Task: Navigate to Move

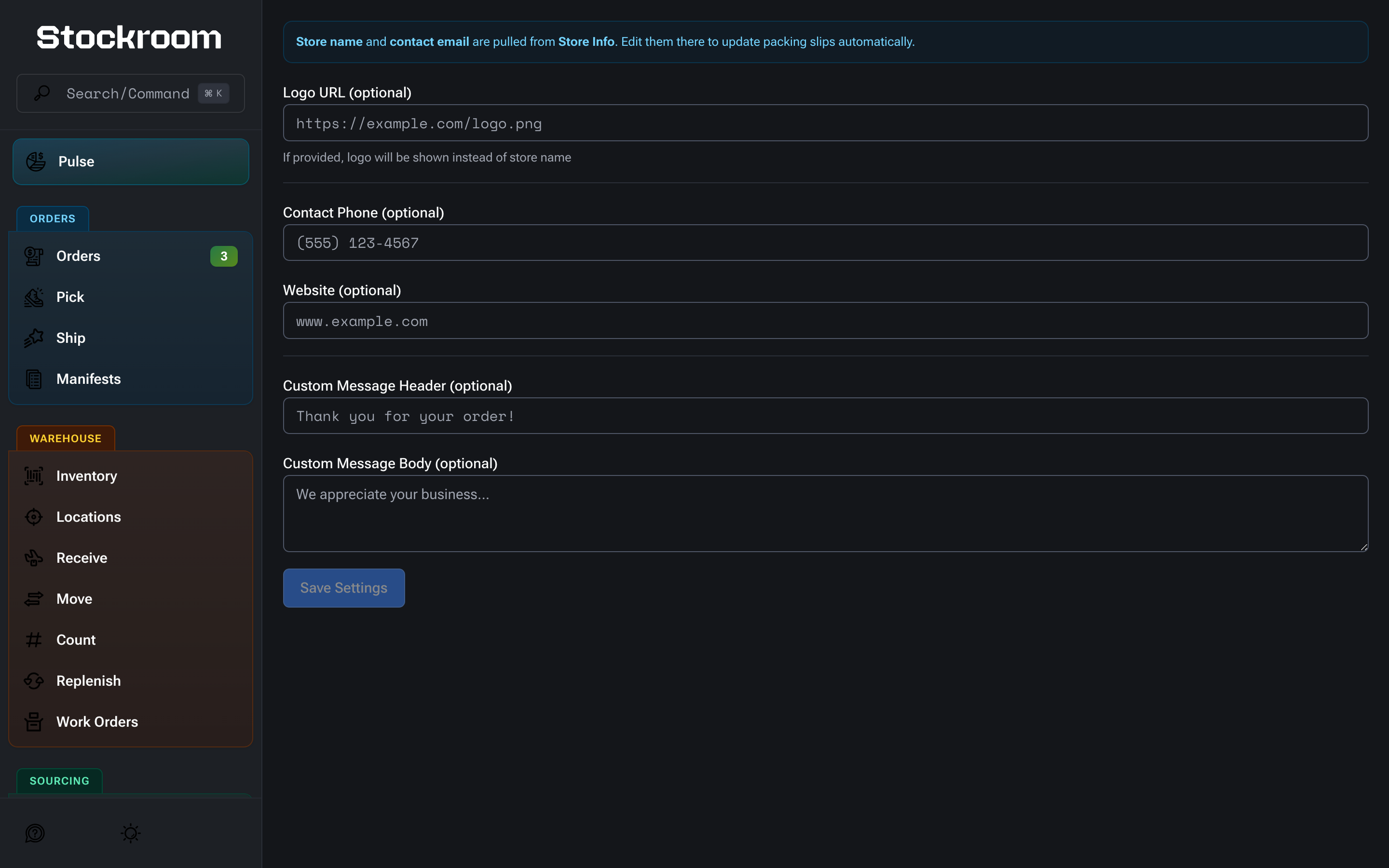Action: click(x=131, y=599)
